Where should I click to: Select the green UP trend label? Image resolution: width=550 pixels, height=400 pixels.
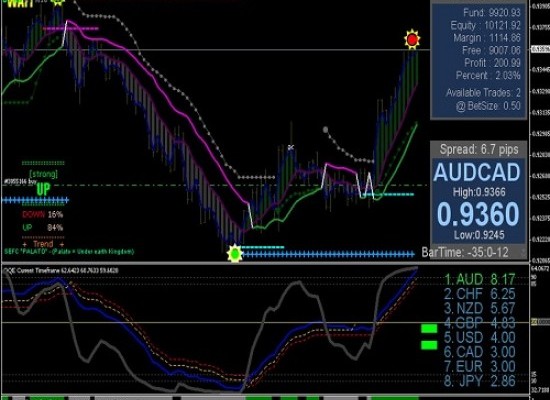pos(43,189)
